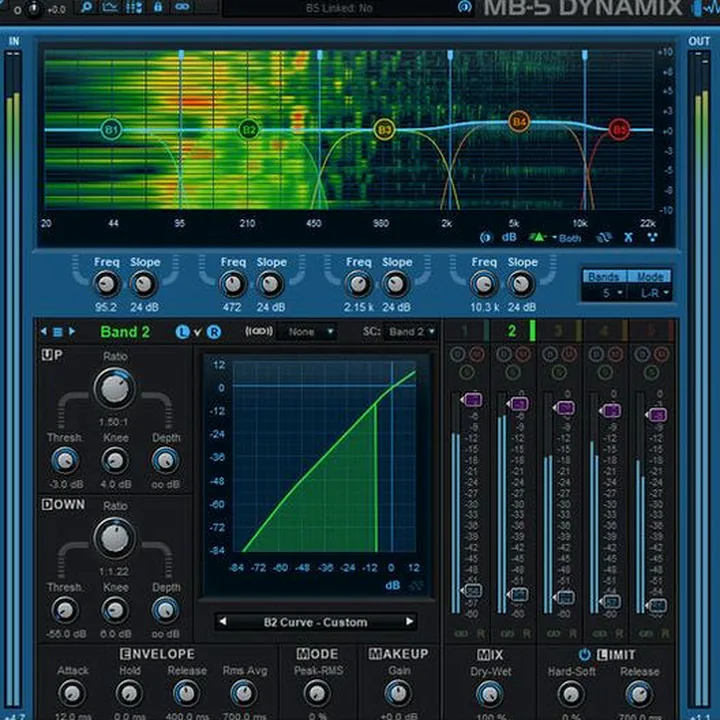Click the red power button for band 1
Viewport: 720px width, 720px height.
(x=477, y=354)
